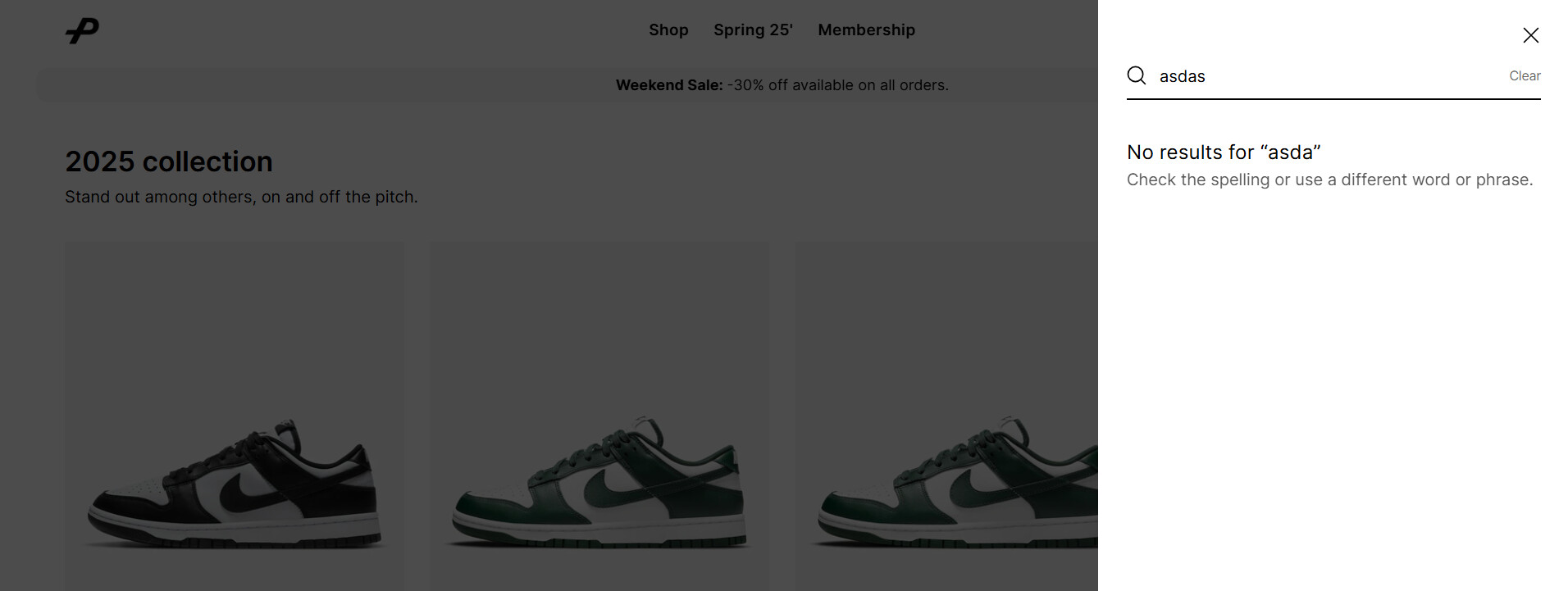Clear the search query text
Viewport: 1568px width, 591px height.
tap(1525, 76)
